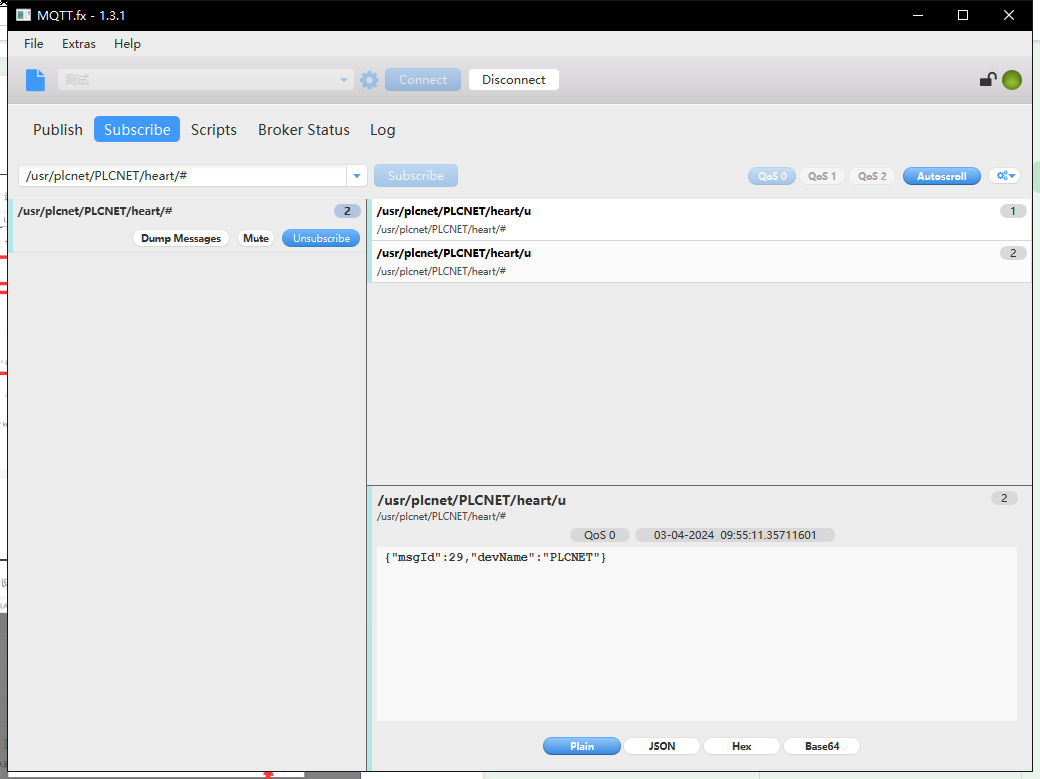Screen dimensions: 1040x779
Task: Toggle Autoscroll for messages
Action: (941, 176)
